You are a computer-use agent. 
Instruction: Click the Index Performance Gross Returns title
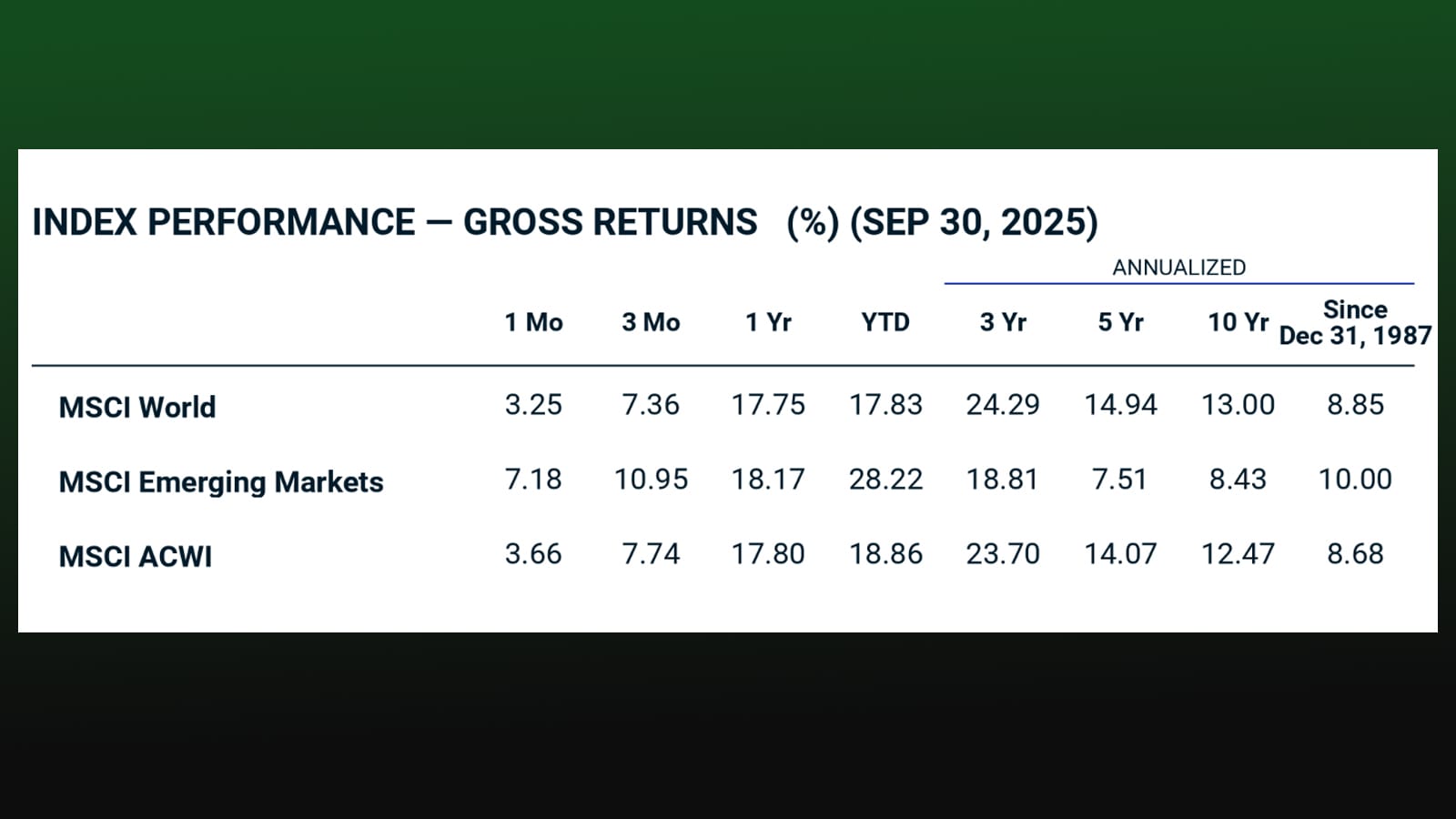(565, 222)
